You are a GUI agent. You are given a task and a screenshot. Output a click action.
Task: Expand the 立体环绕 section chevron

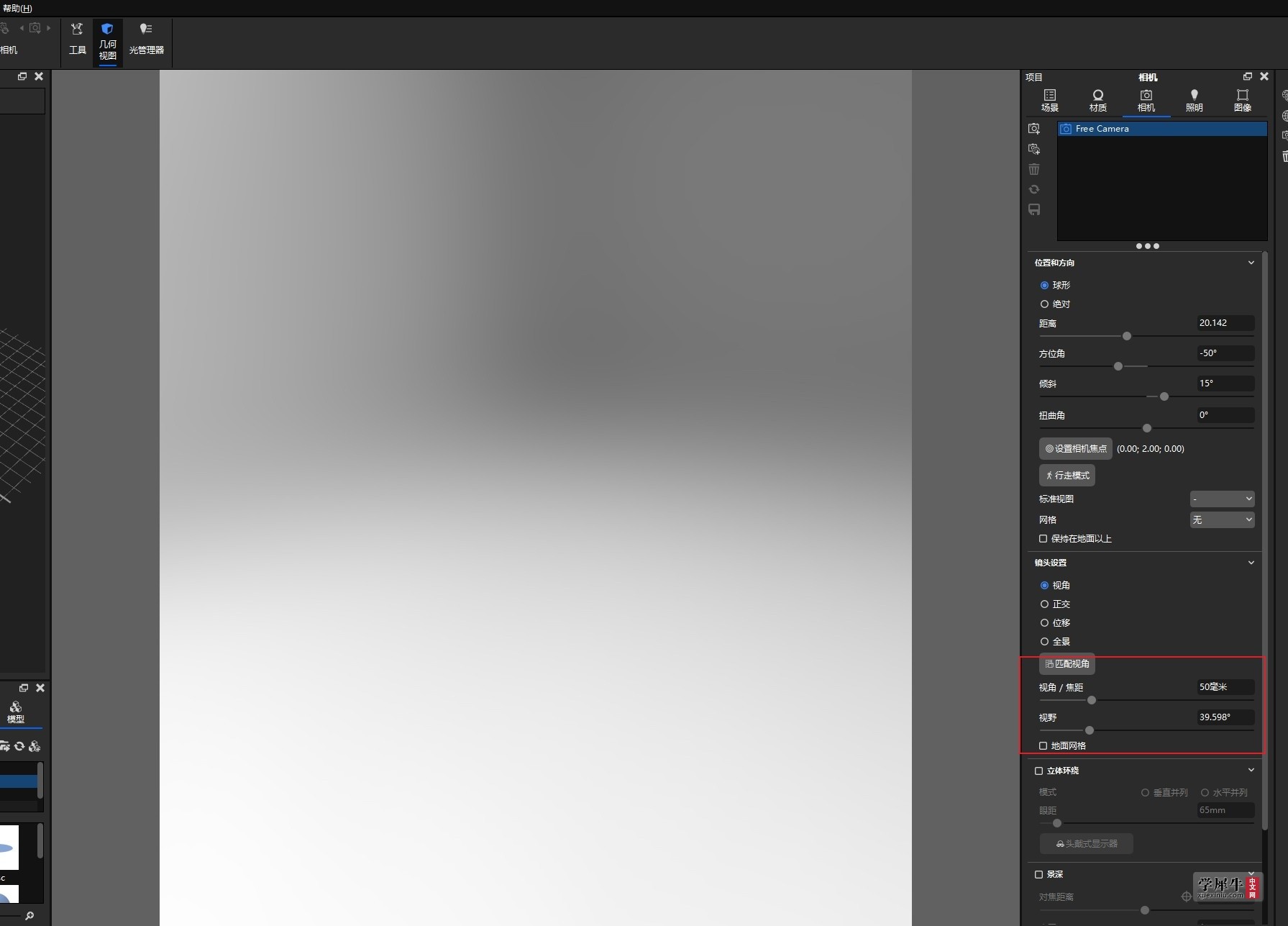1251,771
